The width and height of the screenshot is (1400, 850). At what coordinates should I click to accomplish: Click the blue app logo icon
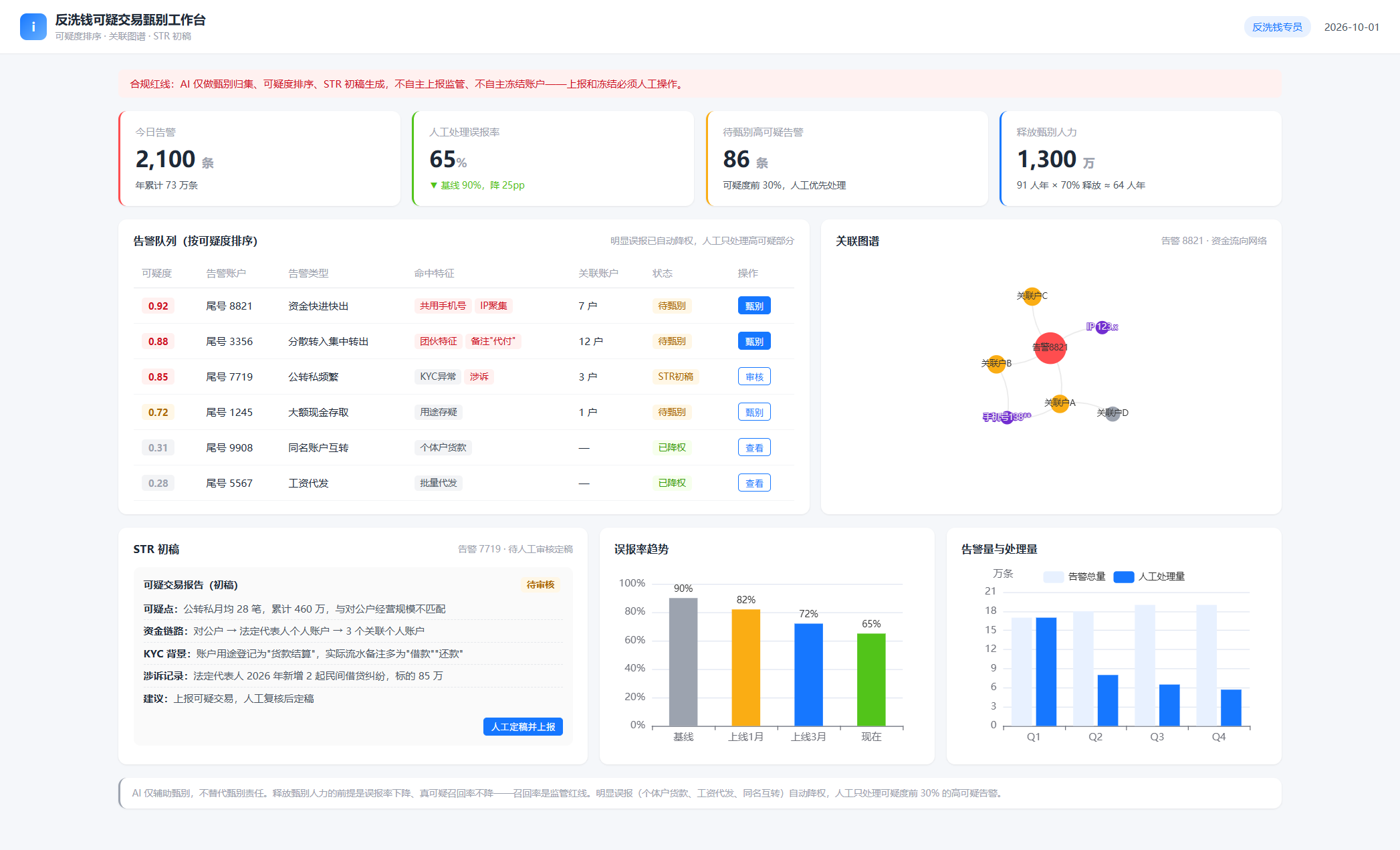coord(33,27)
